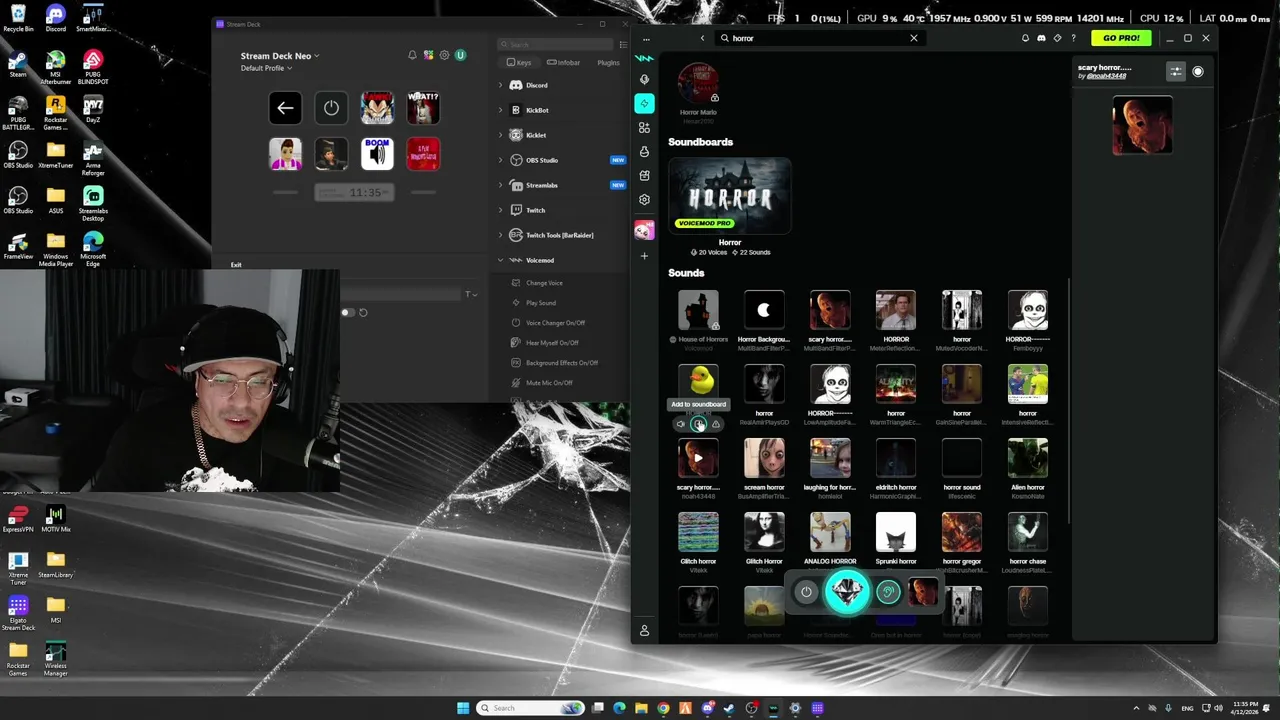Open the account profile icon at the bottom of the Voicemod sidebar
The image size is (1280, 720).
pos(644,631)
